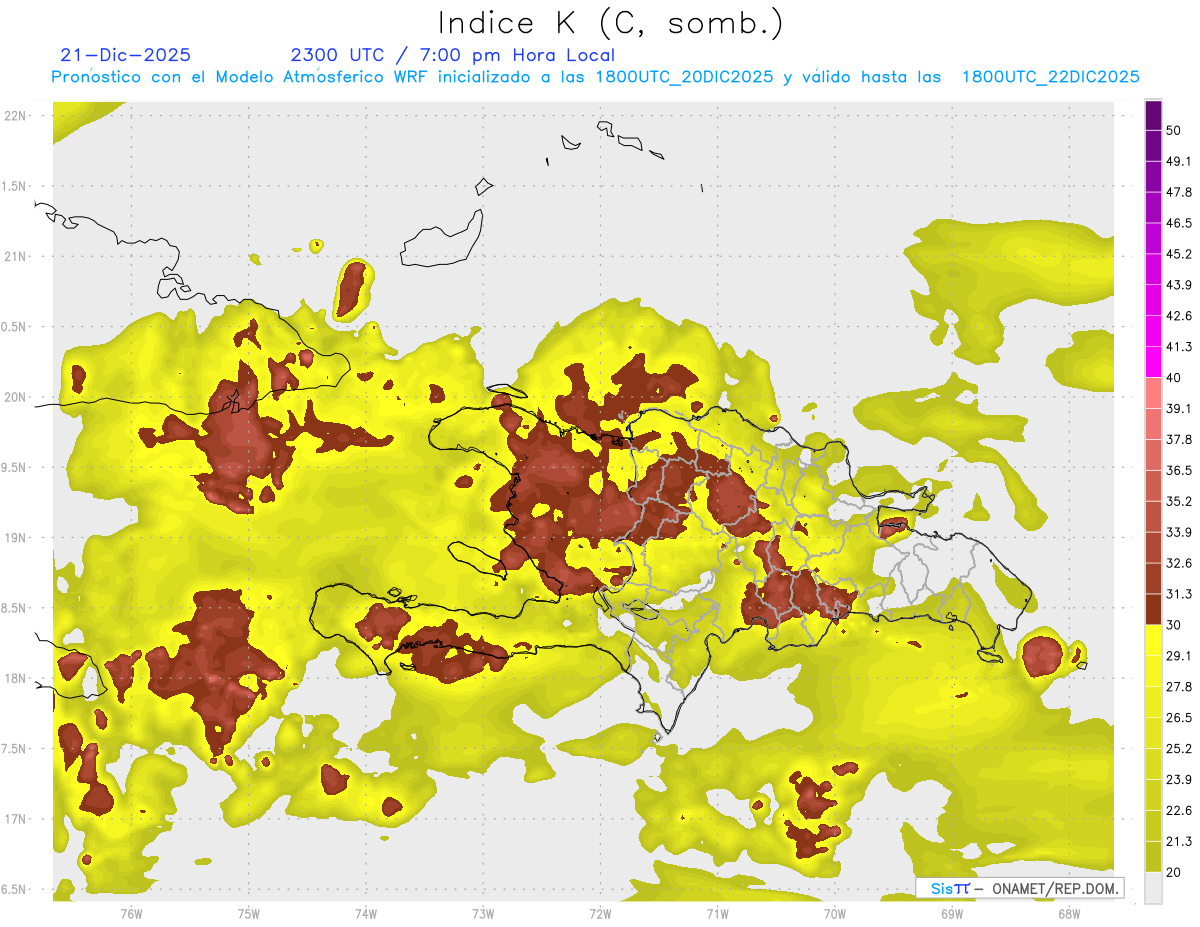
Task: Pick the dark purple top band of the color scale
Action: (1153, 115)
